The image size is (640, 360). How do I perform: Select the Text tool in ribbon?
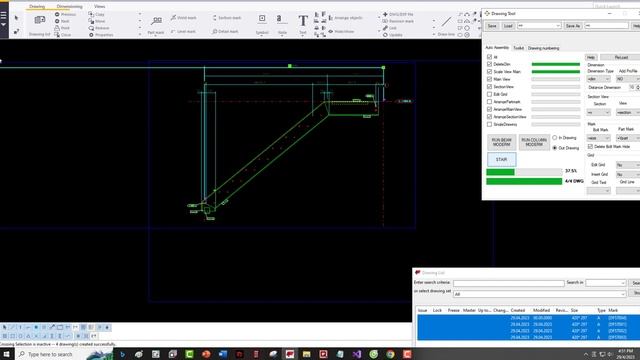pyautogui.click(x=303, y=20)
